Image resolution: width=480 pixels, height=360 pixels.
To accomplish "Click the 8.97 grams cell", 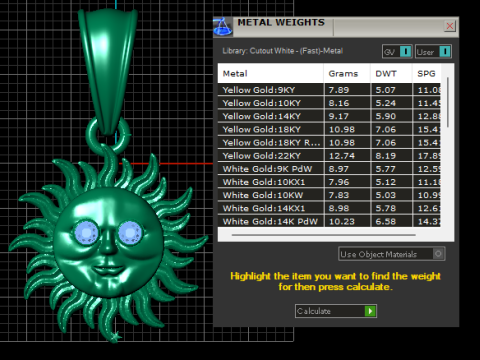I will (347, 169).
